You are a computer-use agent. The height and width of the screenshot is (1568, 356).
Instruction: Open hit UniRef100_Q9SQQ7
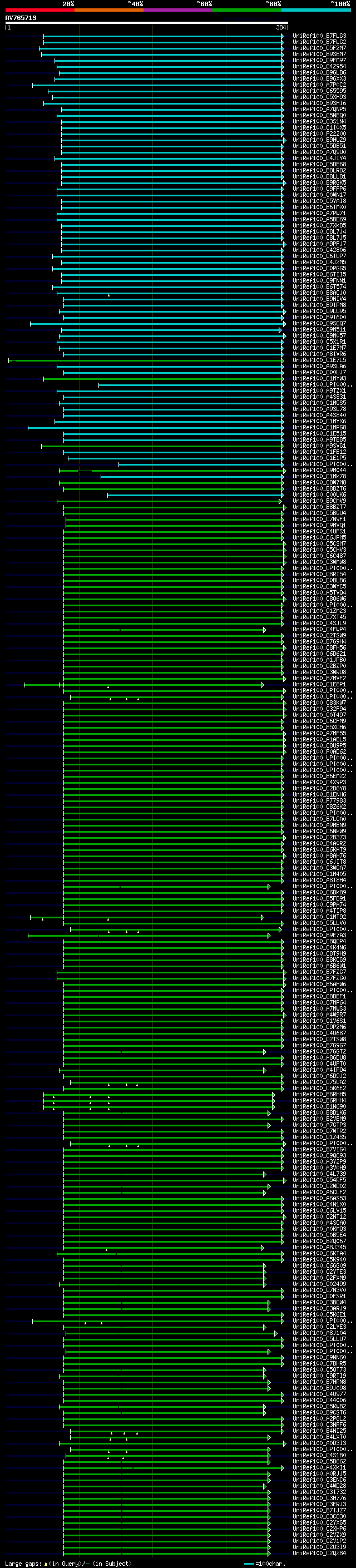pyautogui.click(x=319, y=323)
